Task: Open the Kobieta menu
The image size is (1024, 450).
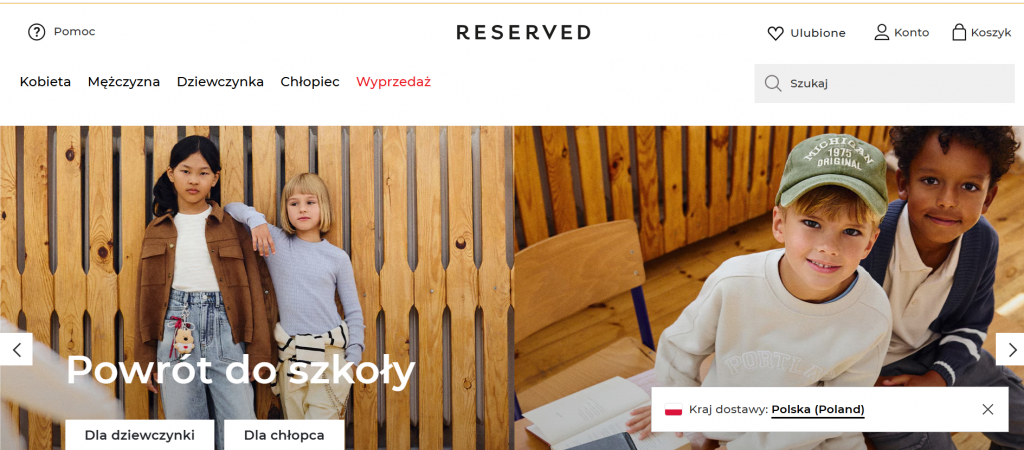Action: (45, 82)
